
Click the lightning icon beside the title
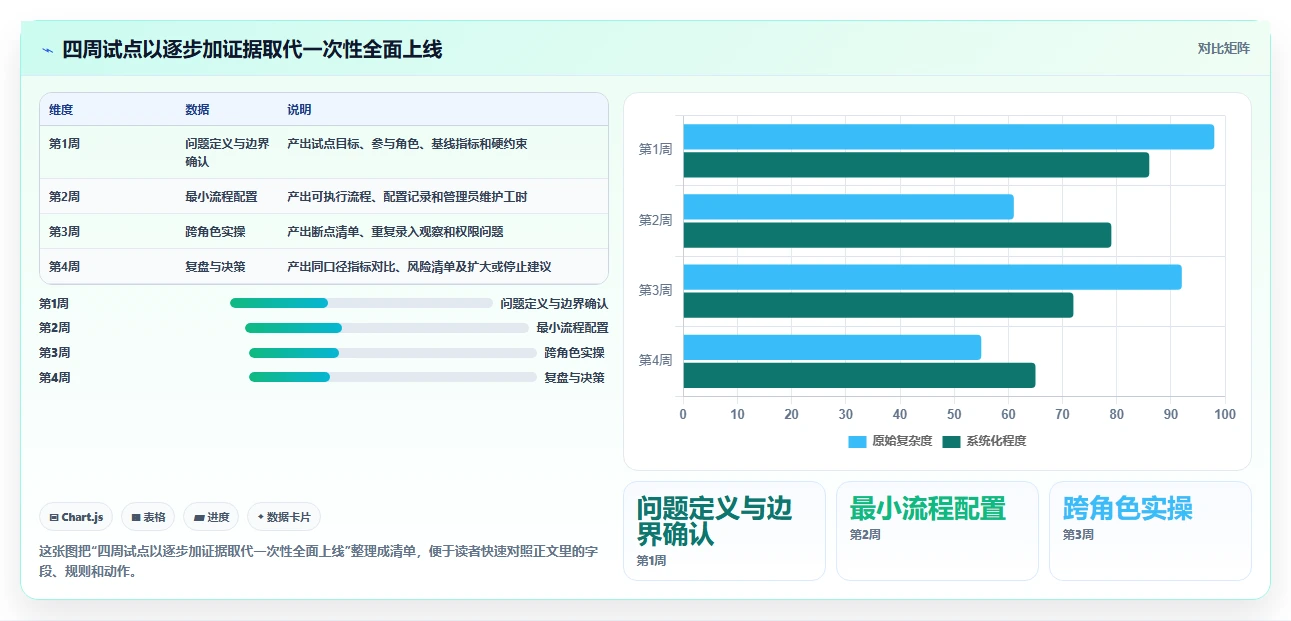(47, 50)
